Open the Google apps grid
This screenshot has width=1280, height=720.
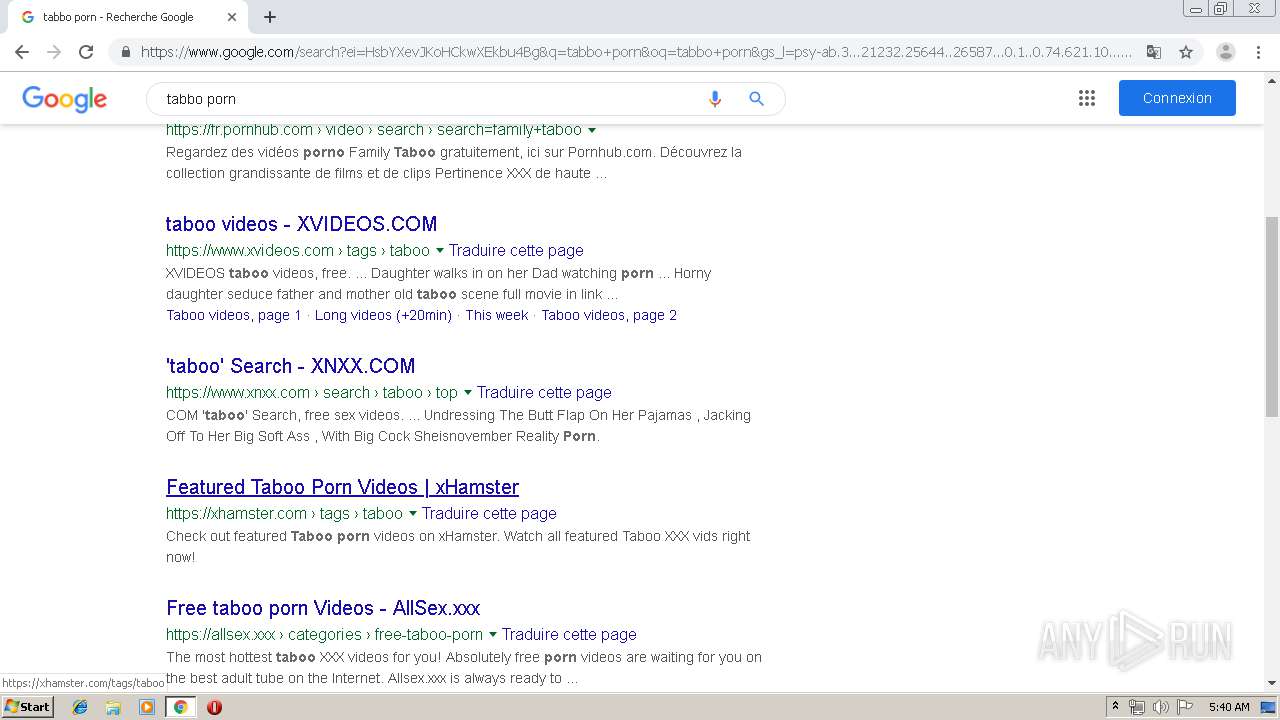(1087, 98)
